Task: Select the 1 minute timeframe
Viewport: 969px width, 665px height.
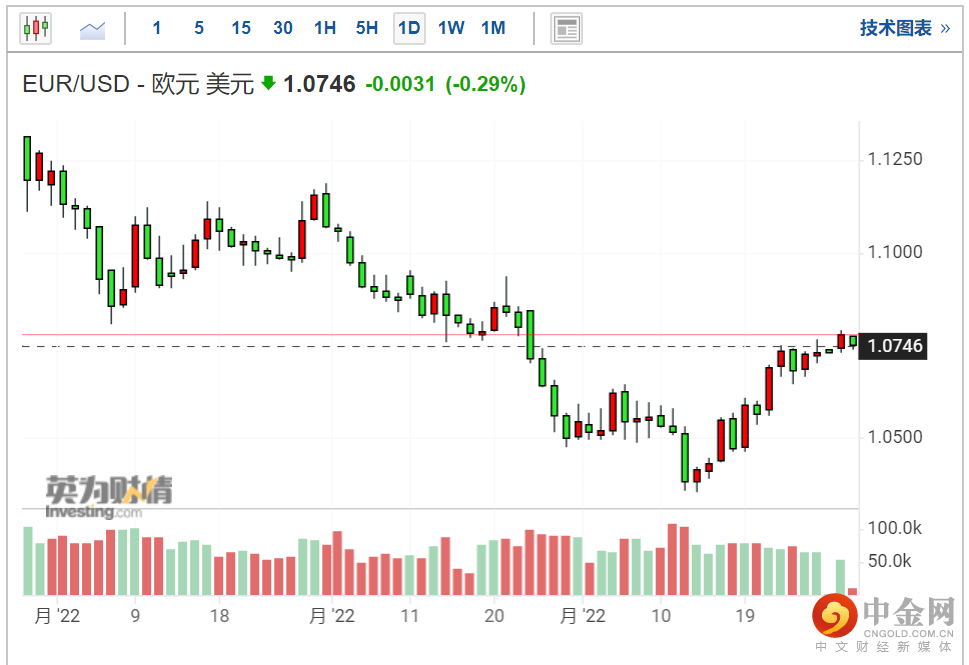Action: click(x=157, y=28)
